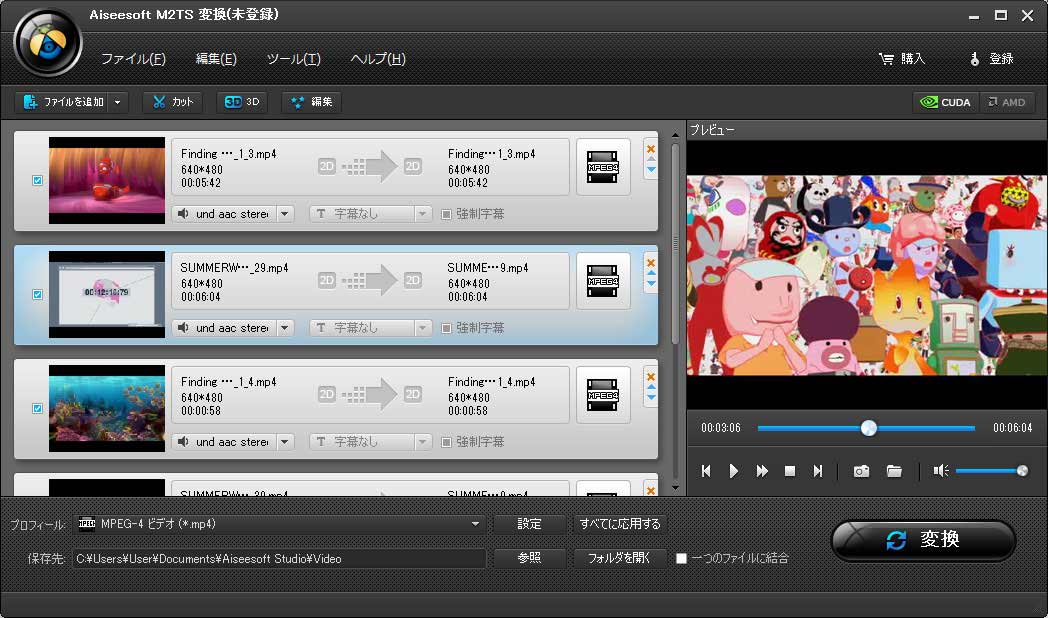The image size is (1048, 618).
Task: Expand the Add File dropdown arrow
Action: (x=119, y=102)
